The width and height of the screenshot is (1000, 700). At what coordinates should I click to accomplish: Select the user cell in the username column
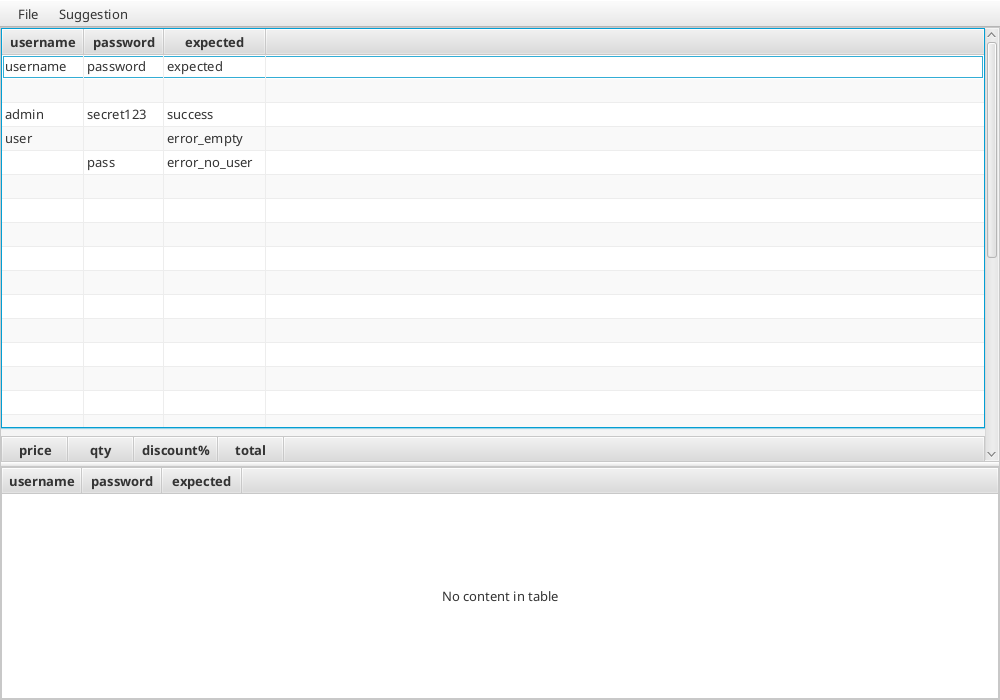pos(42,138)
